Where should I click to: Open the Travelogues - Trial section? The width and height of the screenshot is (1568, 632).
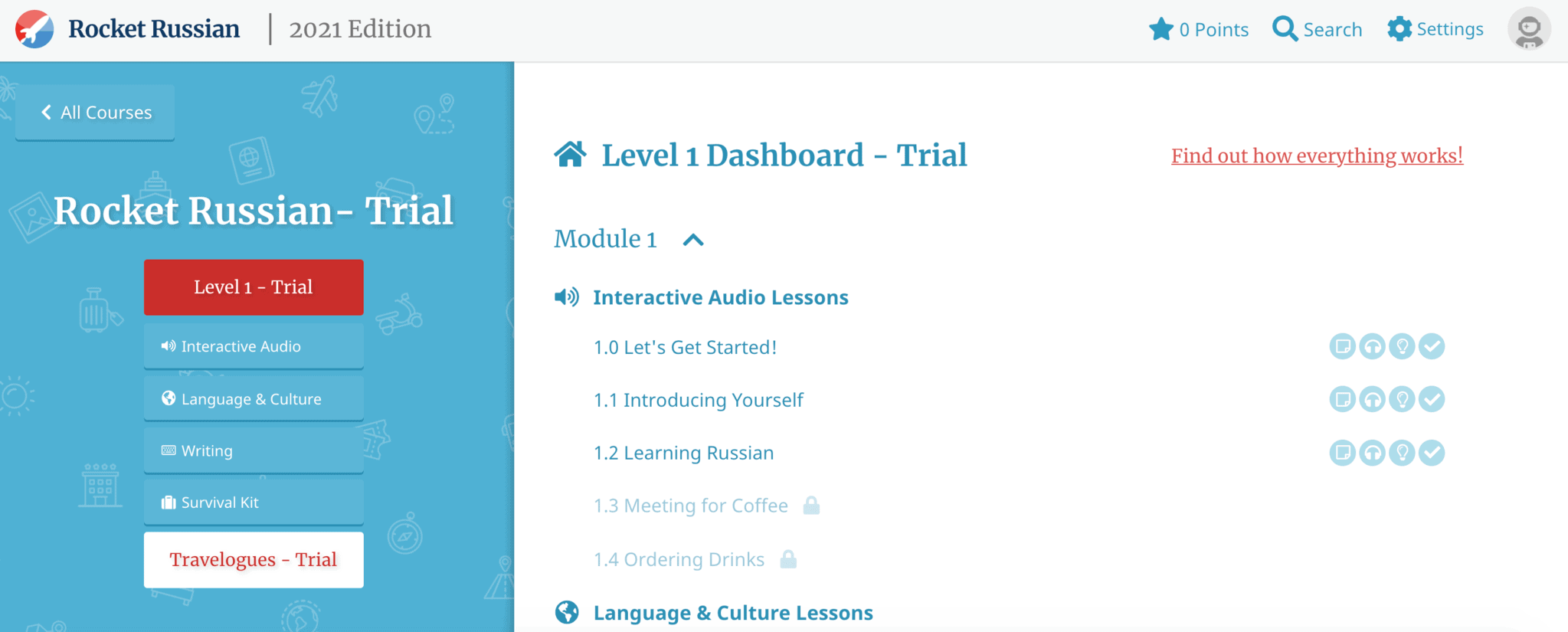253,559
